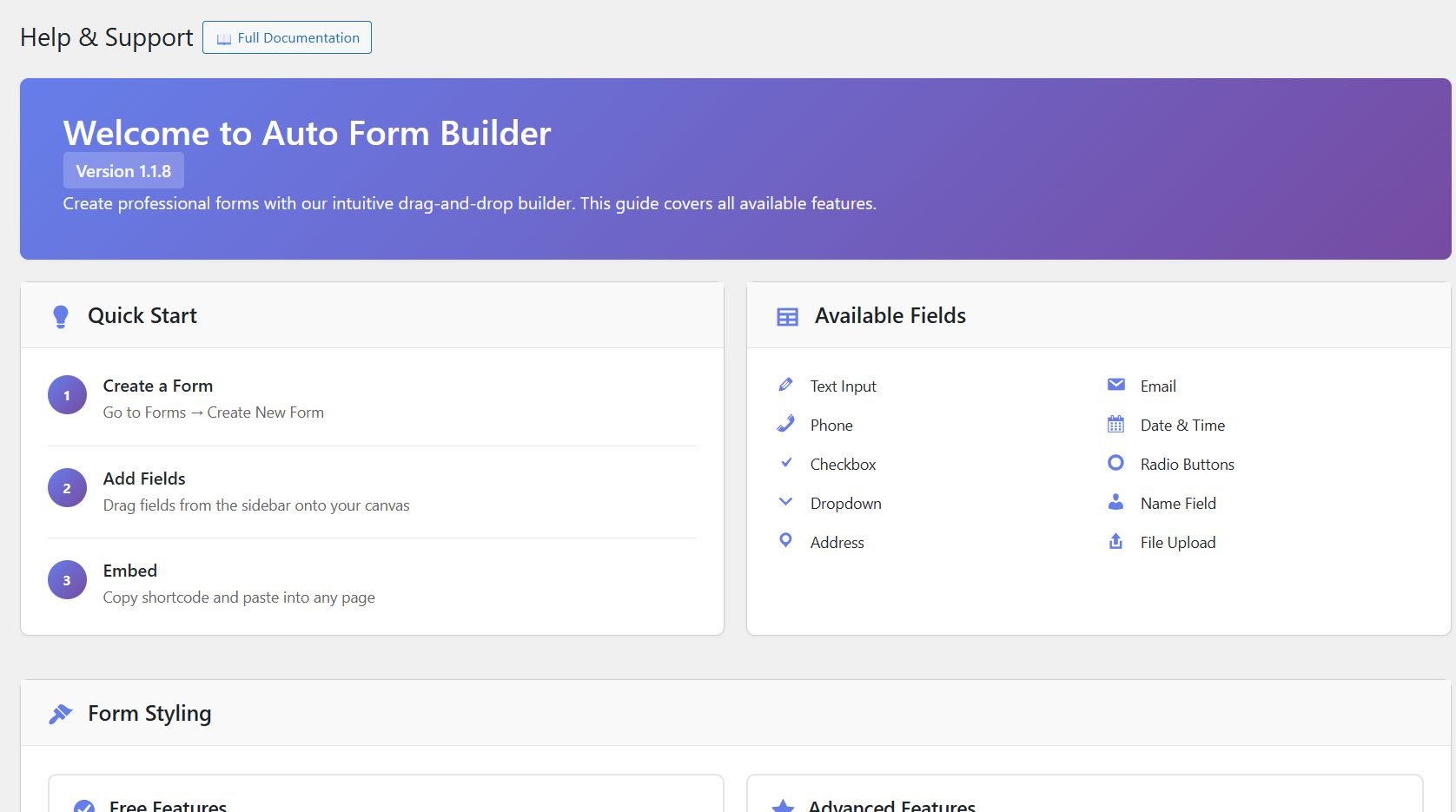Image resolution: width=1456 pixels, height=812 pixels.
Task: Click the Name Field person icon
Action: coord(1115,501)
